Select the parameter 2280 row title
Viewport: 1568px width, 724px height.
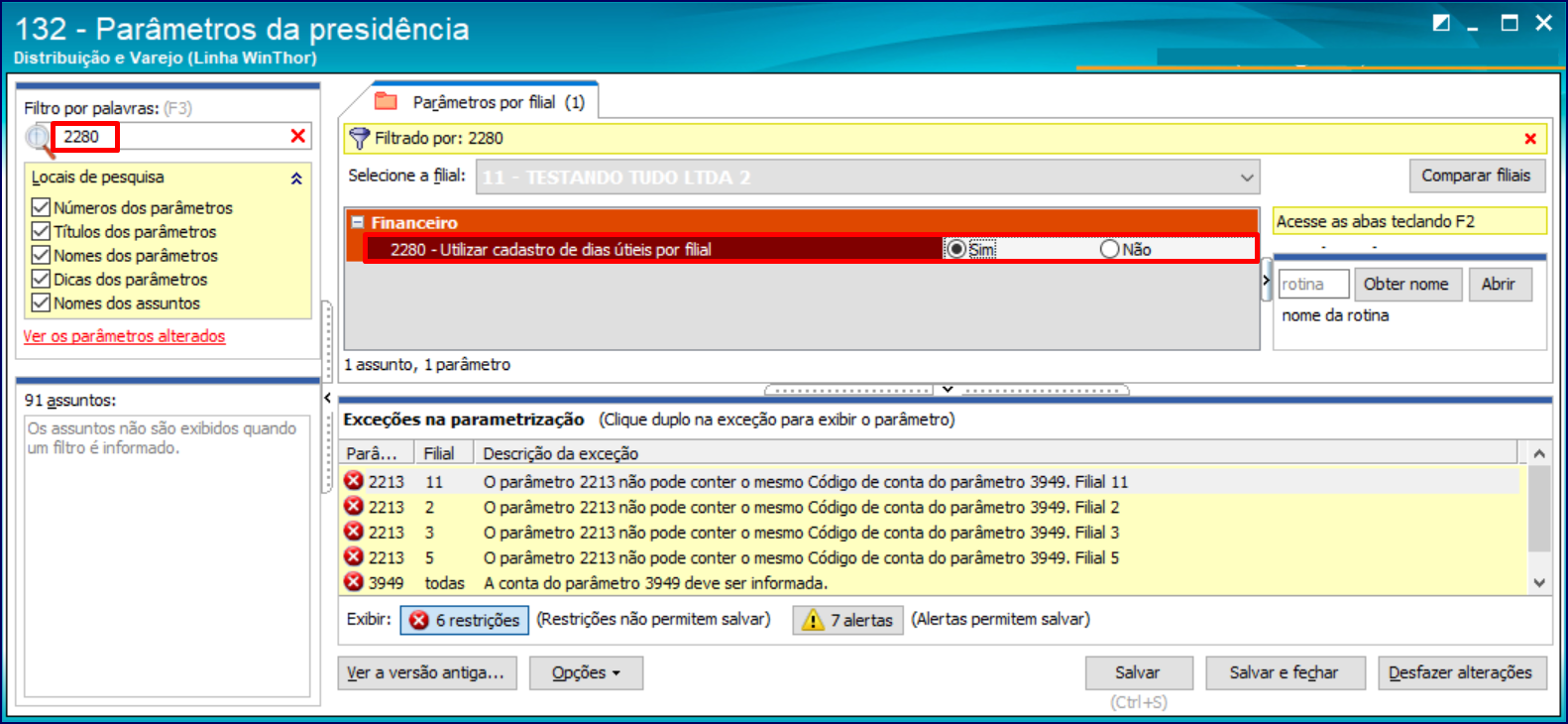coord(551,249)
